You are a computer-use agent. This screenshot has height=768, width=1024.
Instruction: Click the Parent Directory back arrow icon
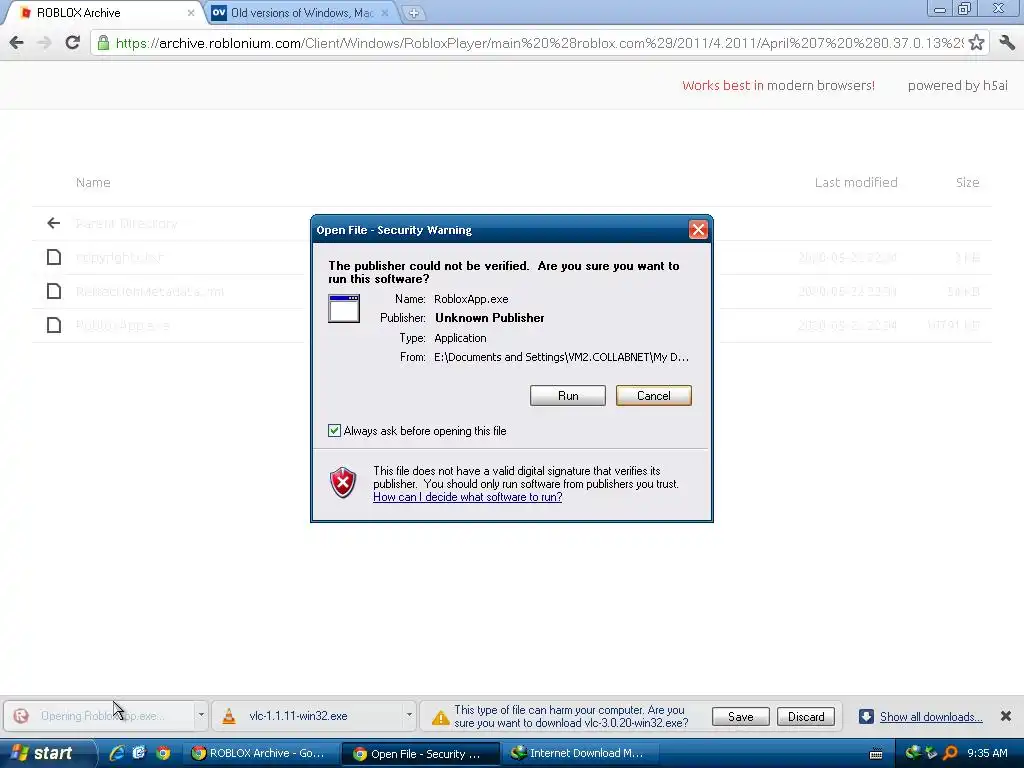point(54,223)
